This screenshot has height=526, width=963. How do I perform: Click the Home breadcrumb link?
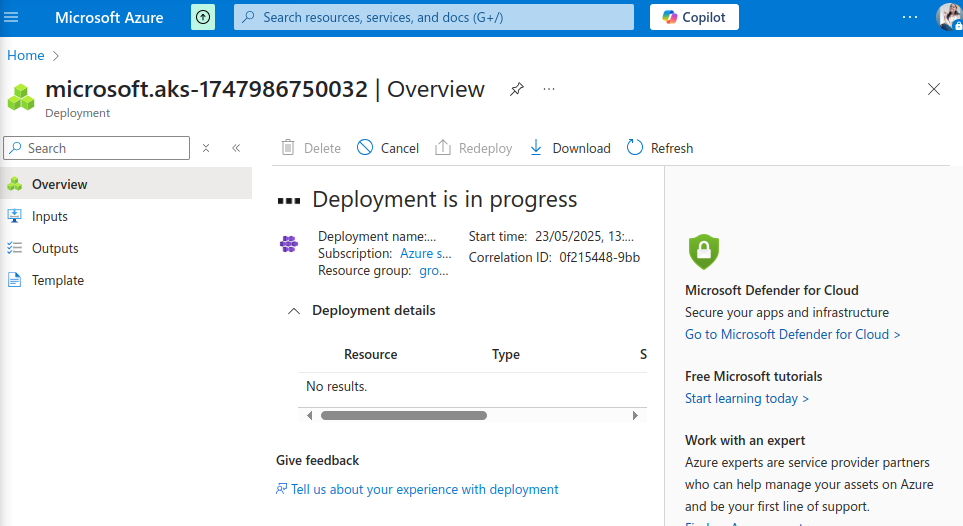pyautogui.click(x=26, y=55)
